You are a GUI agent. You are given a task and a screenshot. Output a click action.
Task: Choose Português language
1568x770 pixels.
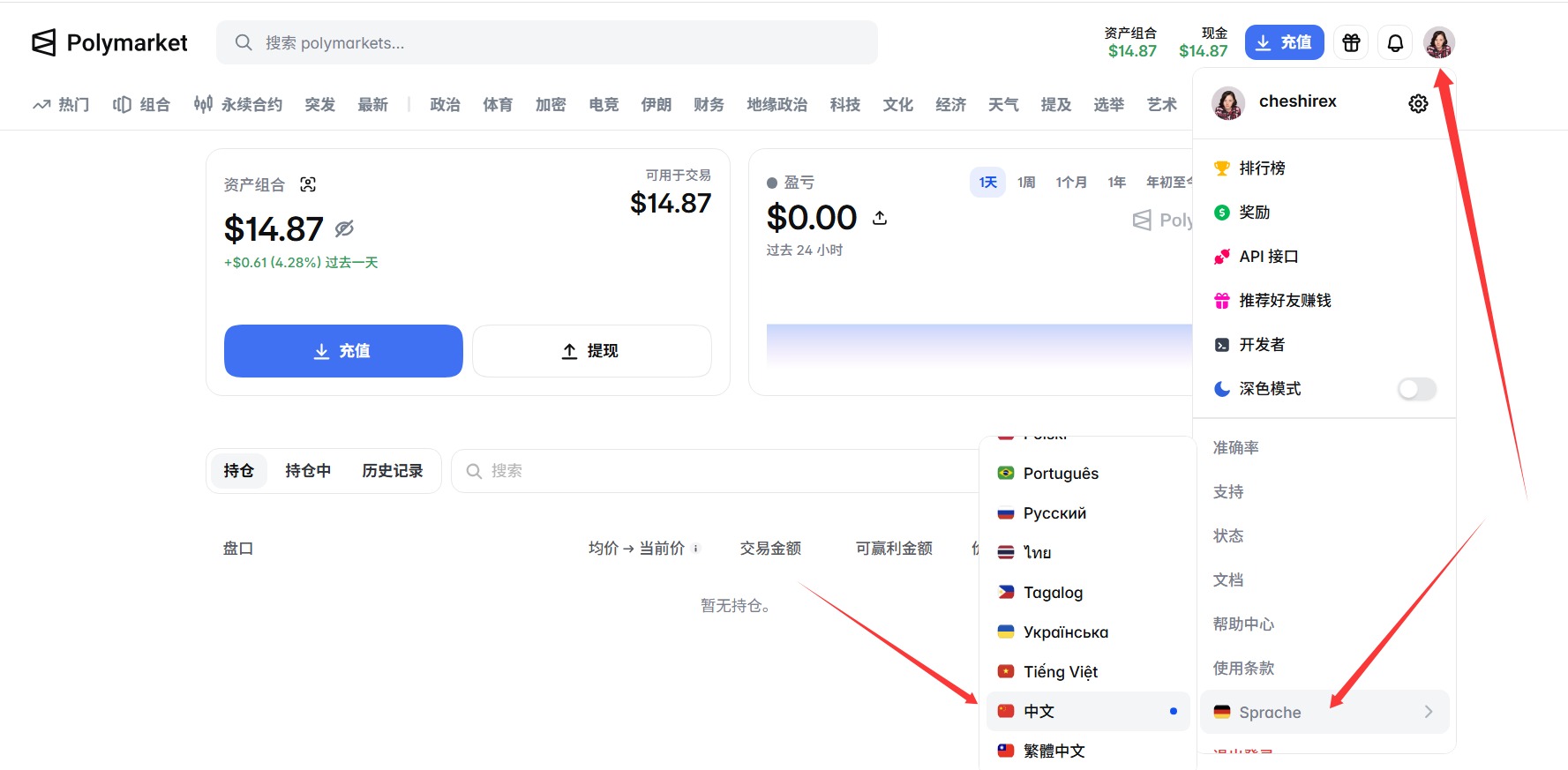[x=1088, y=473]
